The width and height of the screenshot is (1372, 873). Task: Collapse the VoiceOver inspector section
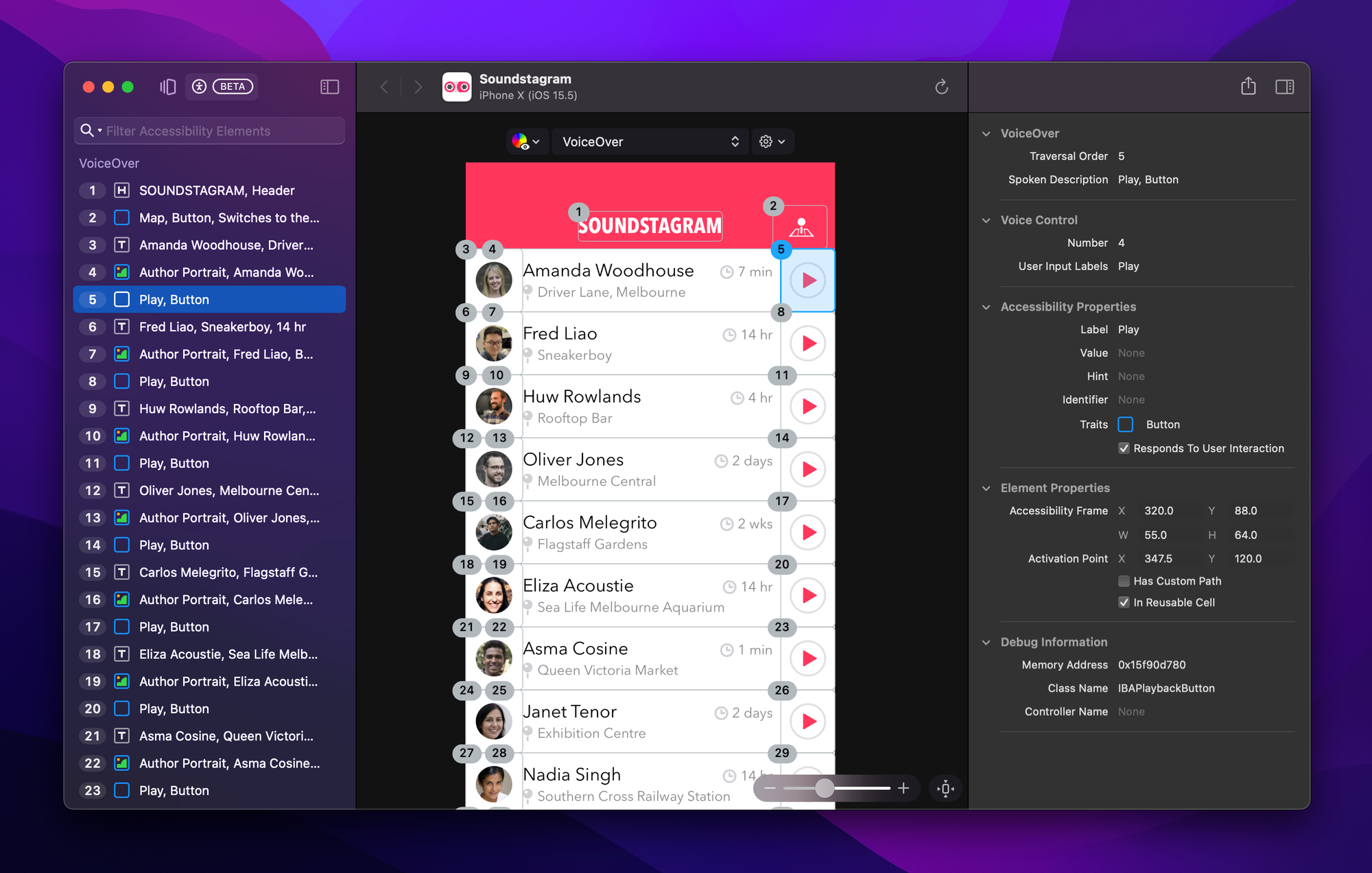pyautogui.click(x=986, y=134)
